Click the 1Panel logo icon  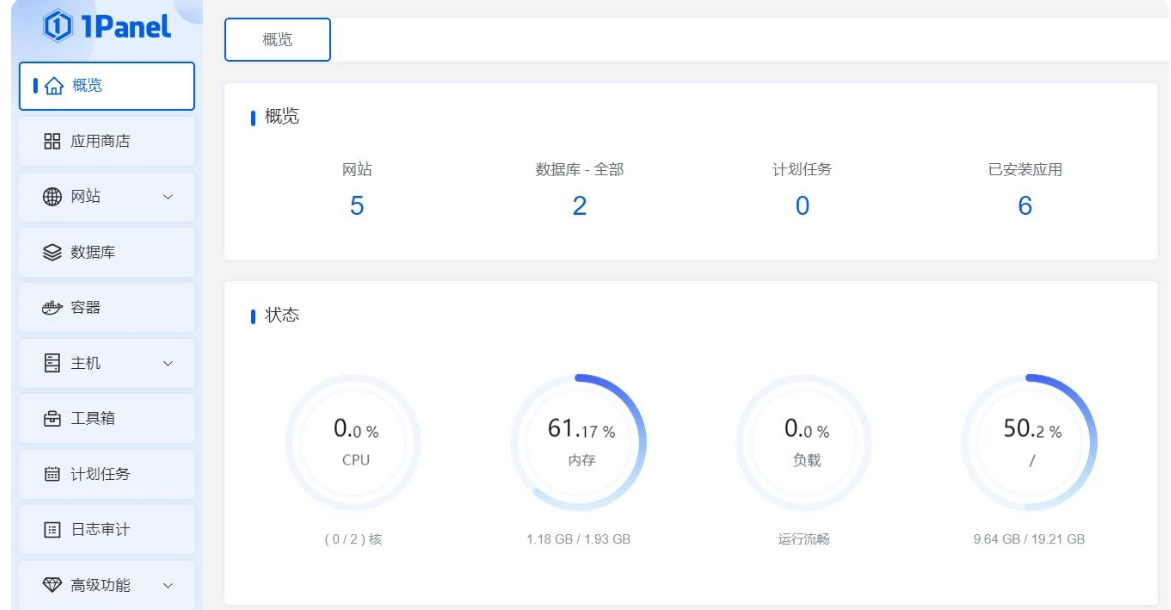point(57,27)
